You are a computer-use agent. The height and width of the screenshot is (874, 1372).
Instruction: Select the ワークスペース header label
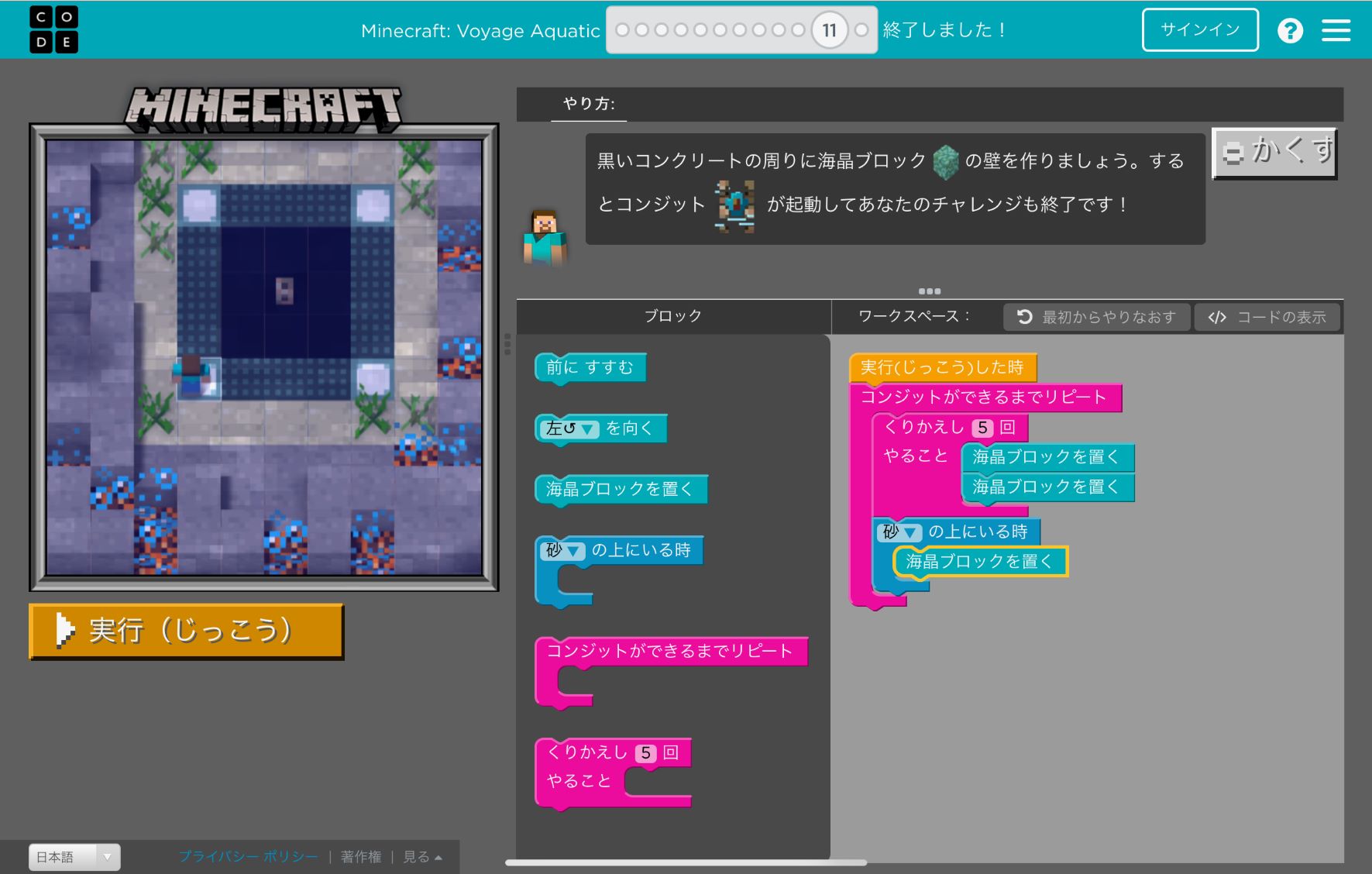[x=914, y=316]
